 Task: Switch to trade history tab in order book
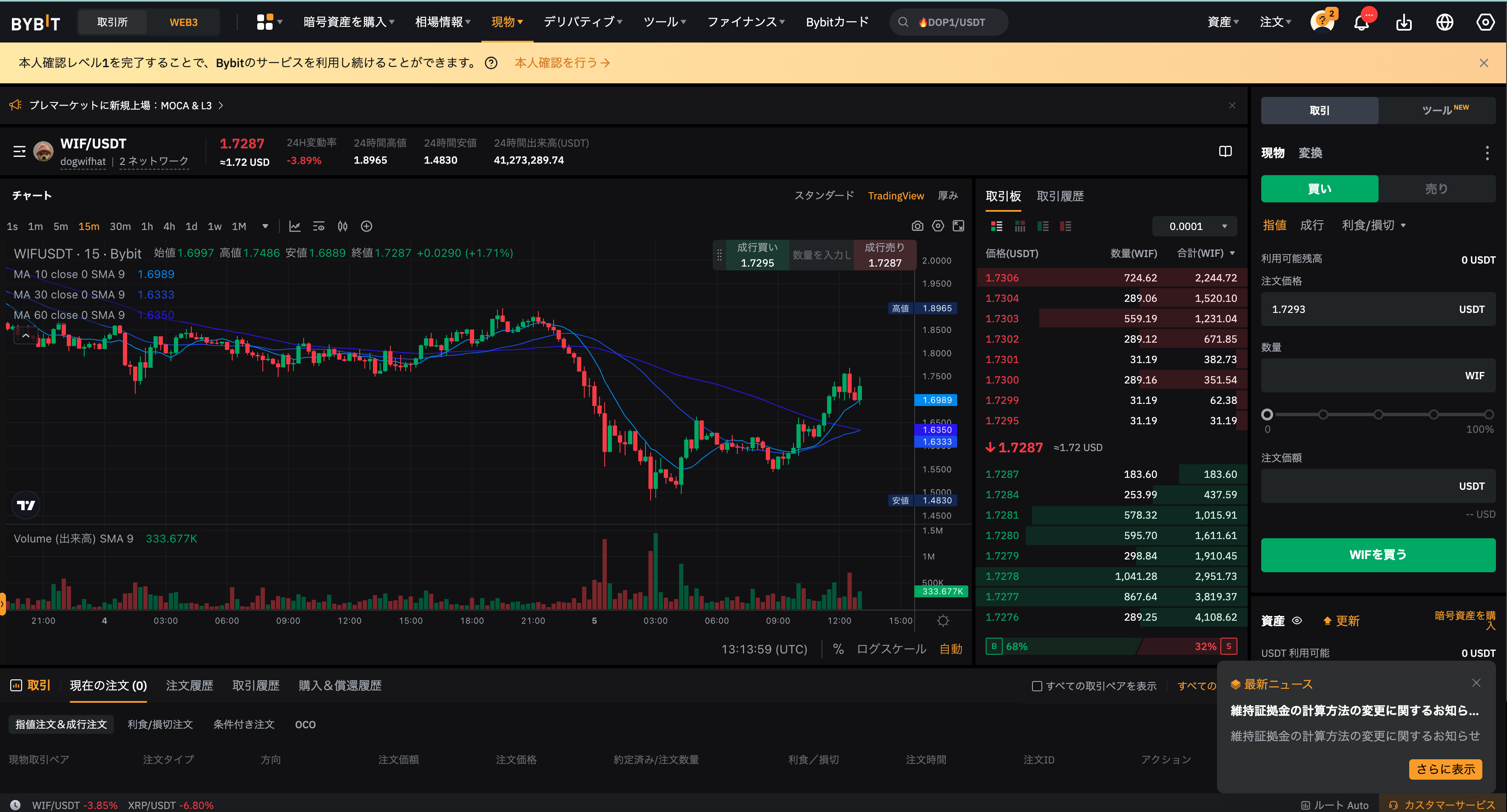[1060, 196]
